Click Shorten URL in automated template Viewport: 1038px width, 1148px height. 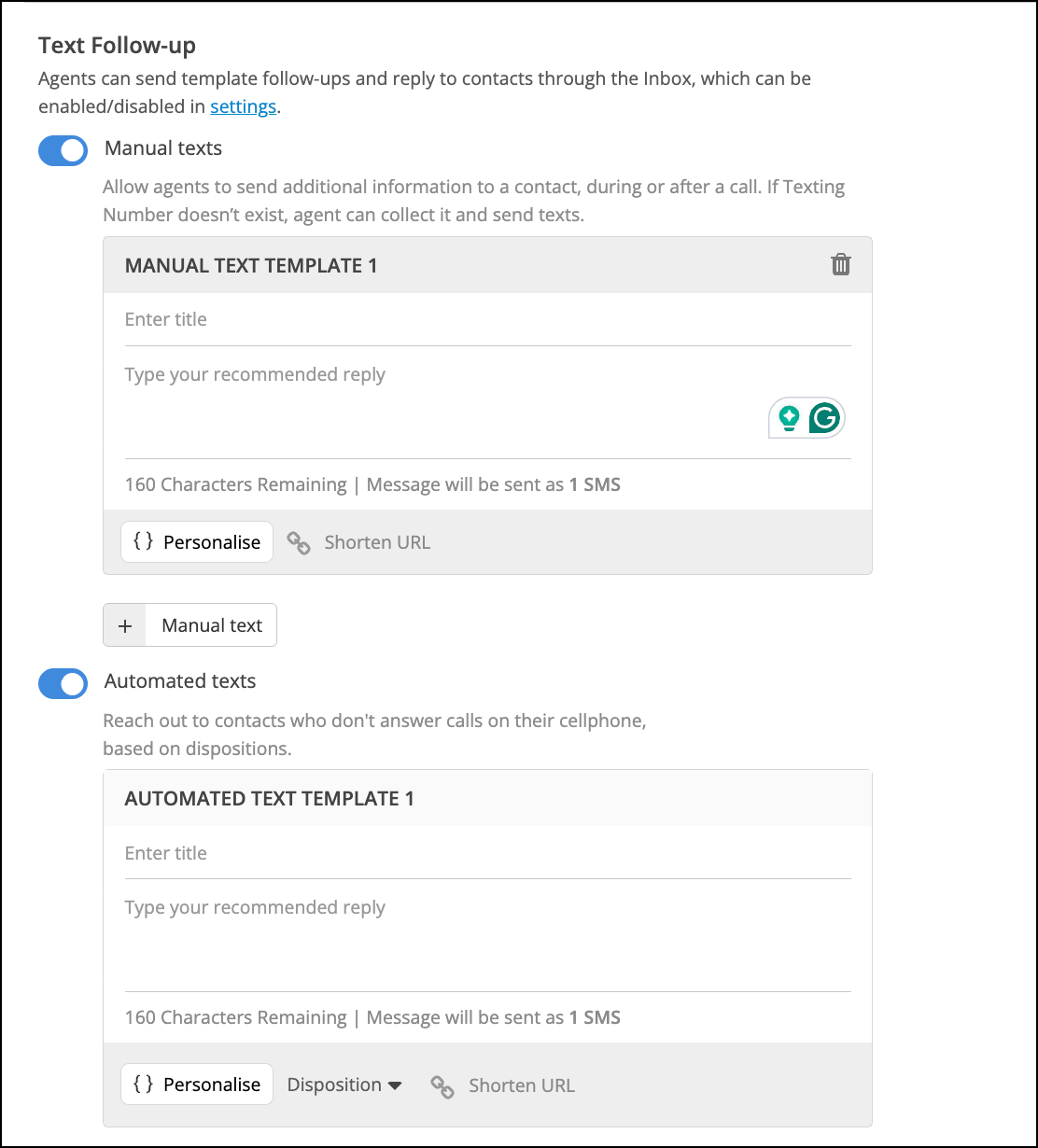pyautogui.click(x=522, y=1085)
